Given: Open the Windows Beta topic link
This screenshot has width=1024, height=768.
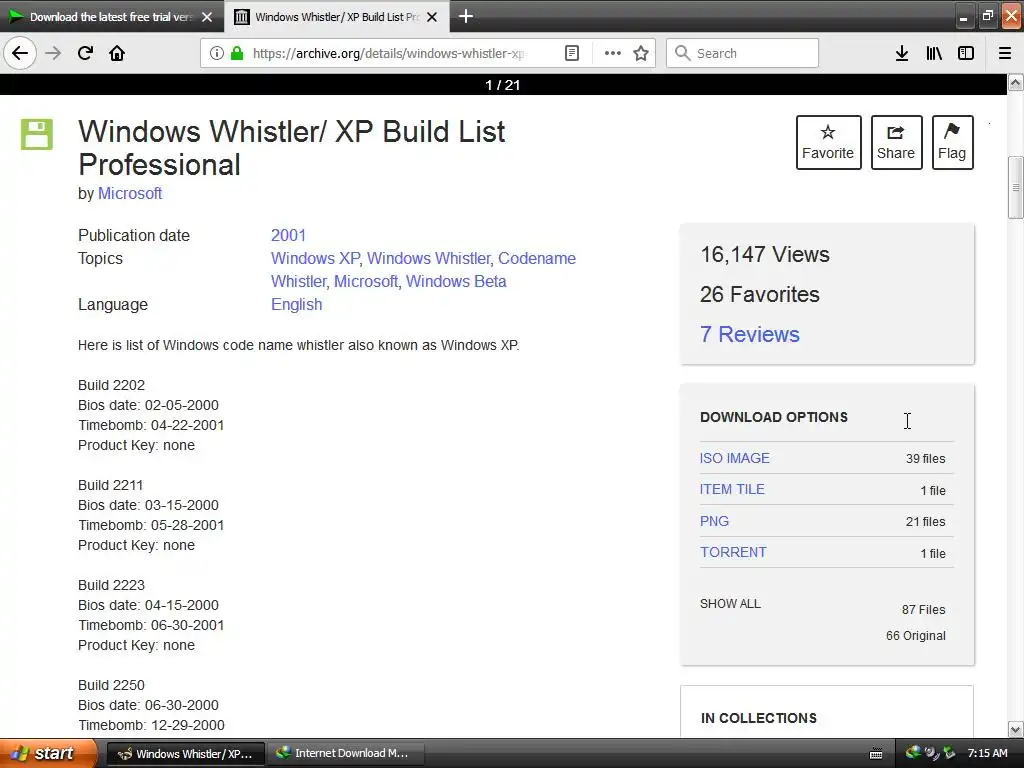Looking at the screenshot, I should coord(456,281).
